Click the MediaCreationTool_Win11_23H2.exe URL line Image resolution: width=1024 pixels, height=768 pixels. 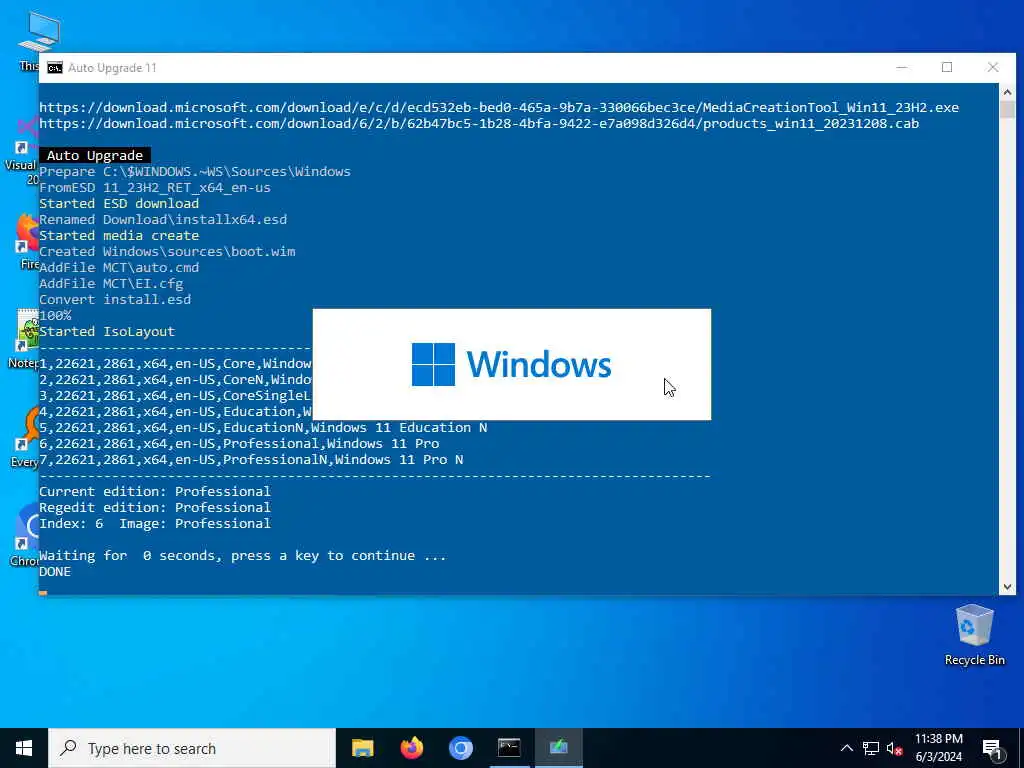(x=499, y=107)
